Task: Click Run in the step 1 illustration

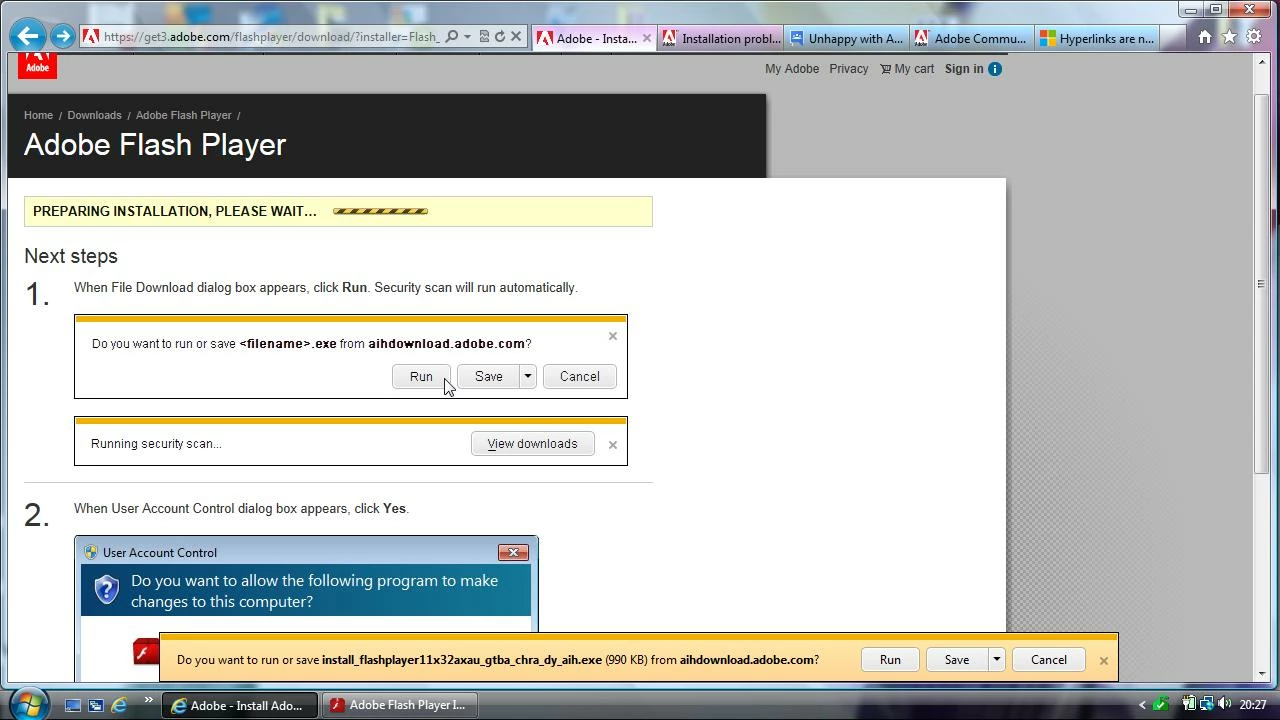Action: [x=421, y=377]
